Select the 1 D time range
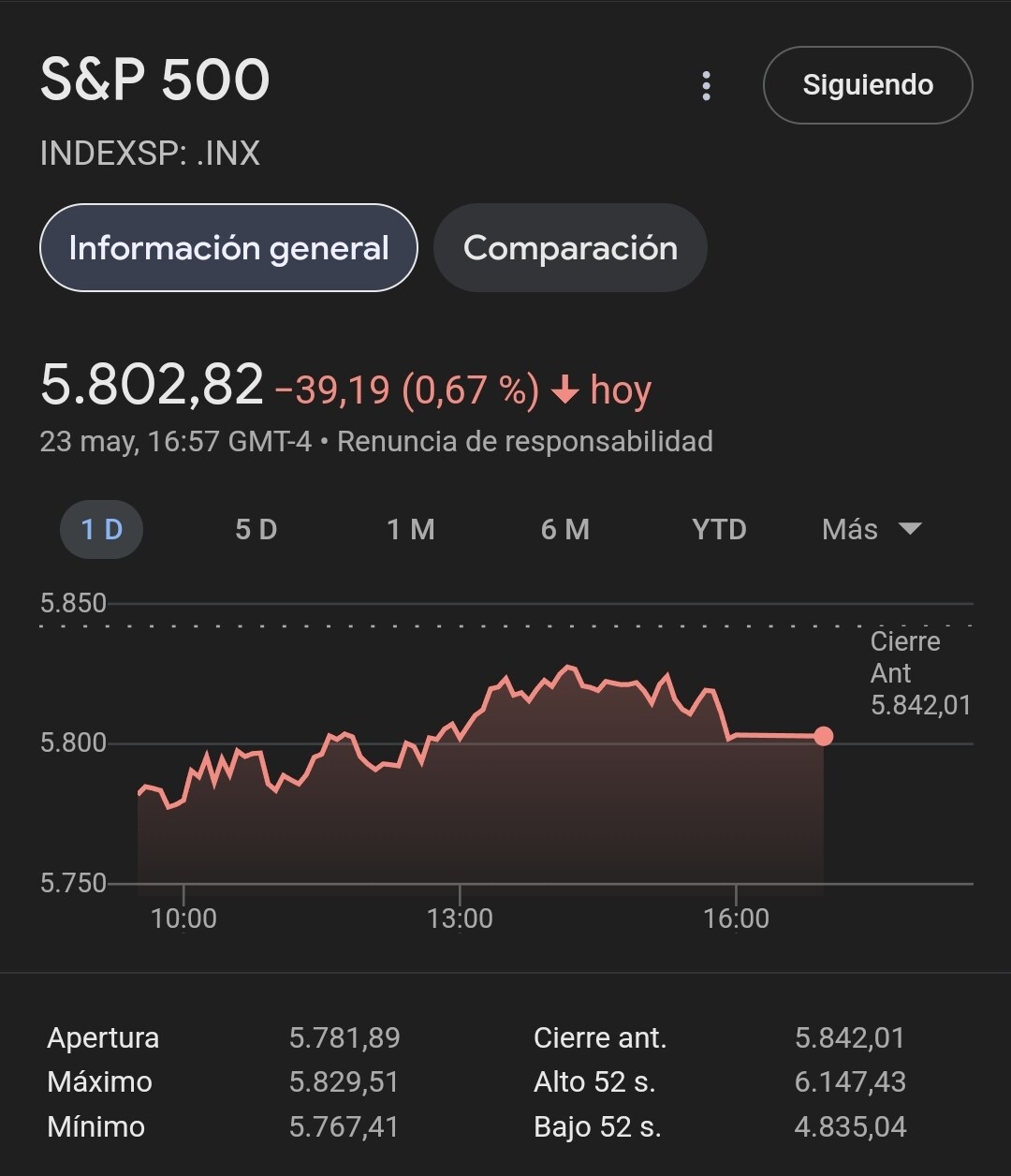The image size is (1011, 1176). [x=102, y=530]
